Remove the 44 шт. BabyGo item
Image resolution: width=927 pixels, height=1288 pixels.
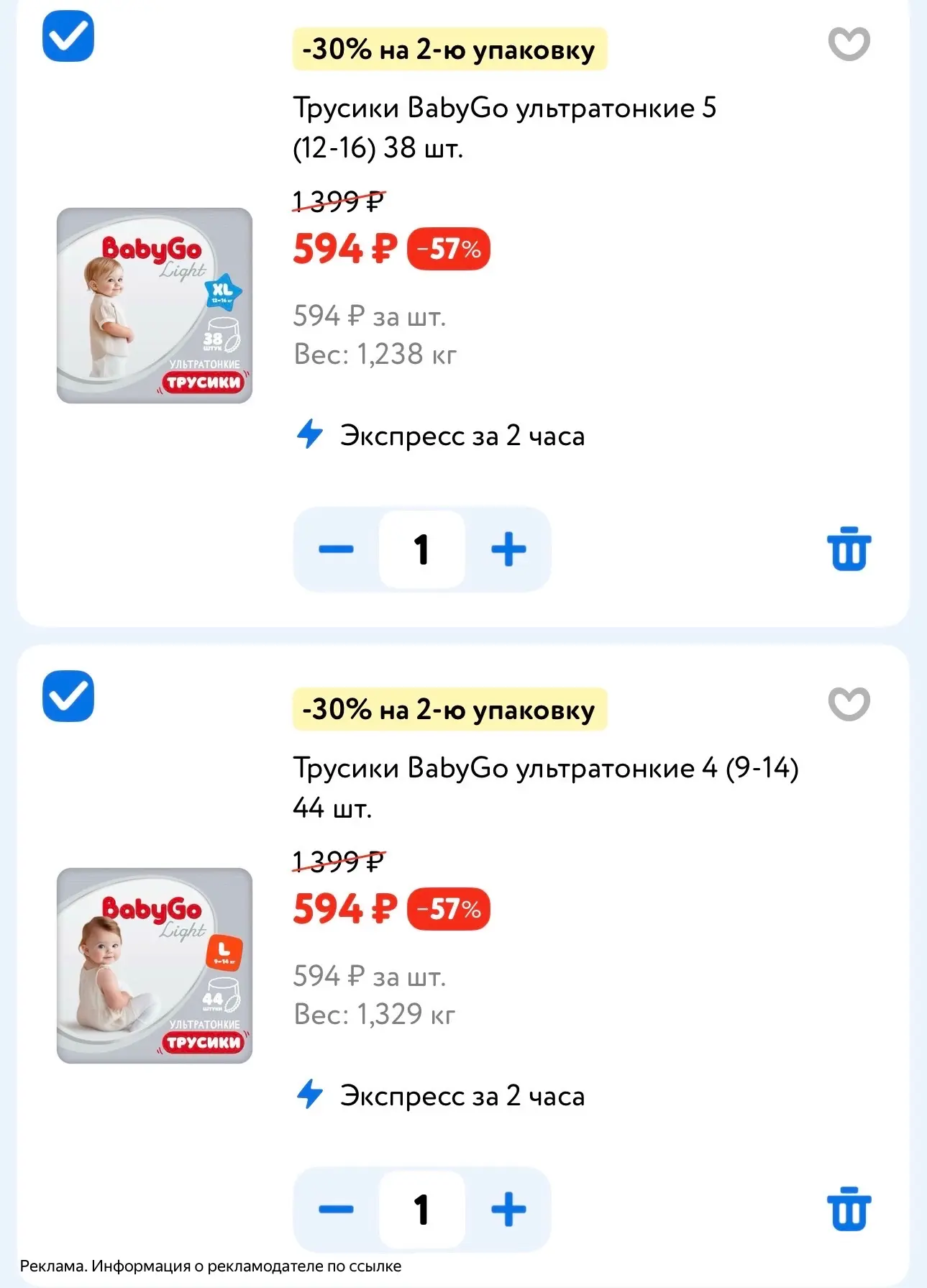pyautogui.click(x=849, y=1209)
